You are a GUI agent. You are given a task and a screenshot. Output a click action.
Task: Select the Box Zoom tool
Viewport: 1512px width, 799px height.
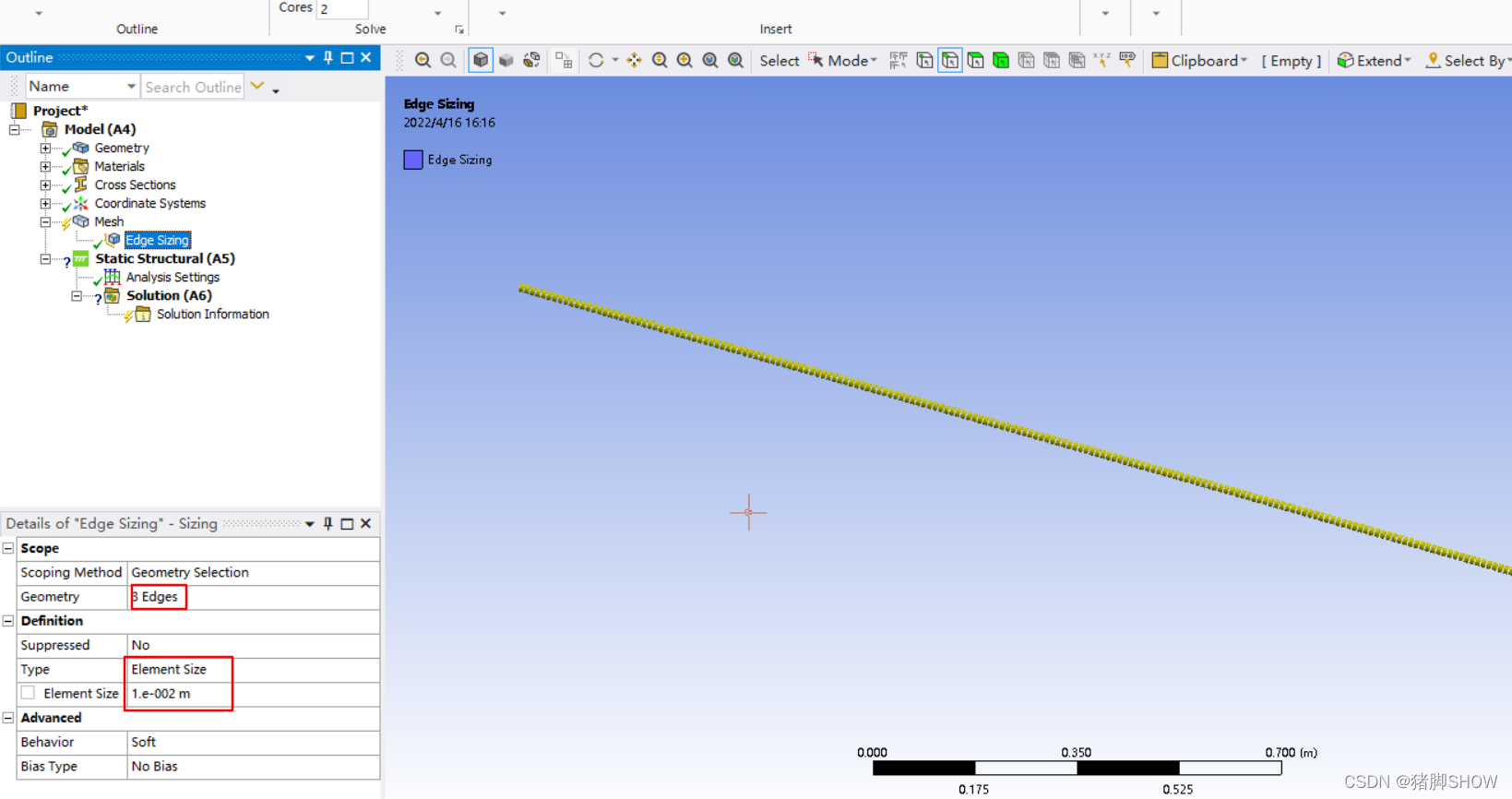coord(685,61)
